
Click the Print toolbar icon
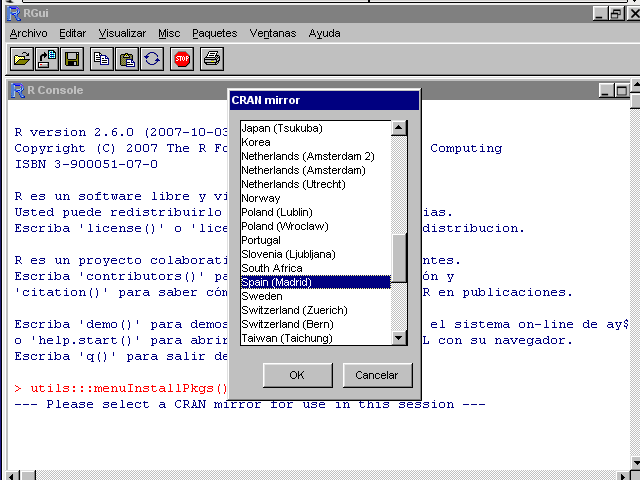tap(212, 59)
